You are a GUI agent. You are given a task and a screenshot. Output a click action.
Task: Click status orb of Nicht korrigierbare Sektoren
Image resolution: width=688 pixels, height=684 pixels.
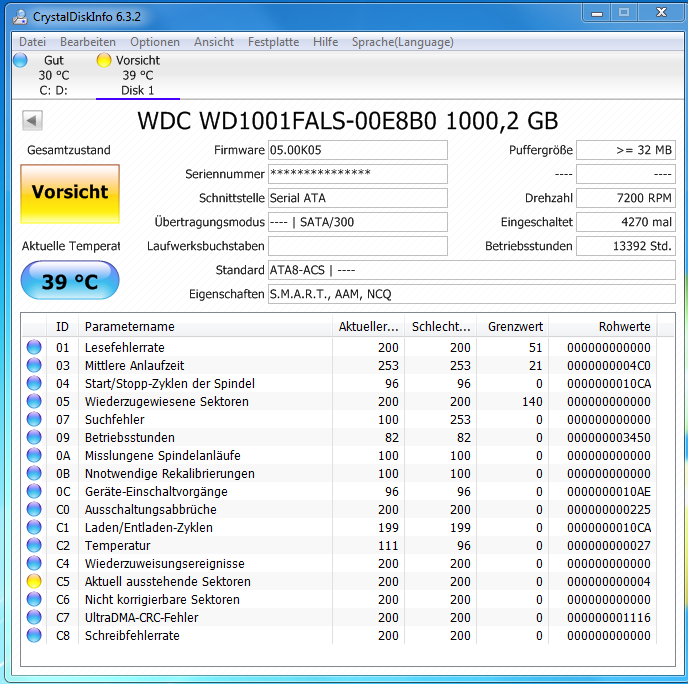34,599
